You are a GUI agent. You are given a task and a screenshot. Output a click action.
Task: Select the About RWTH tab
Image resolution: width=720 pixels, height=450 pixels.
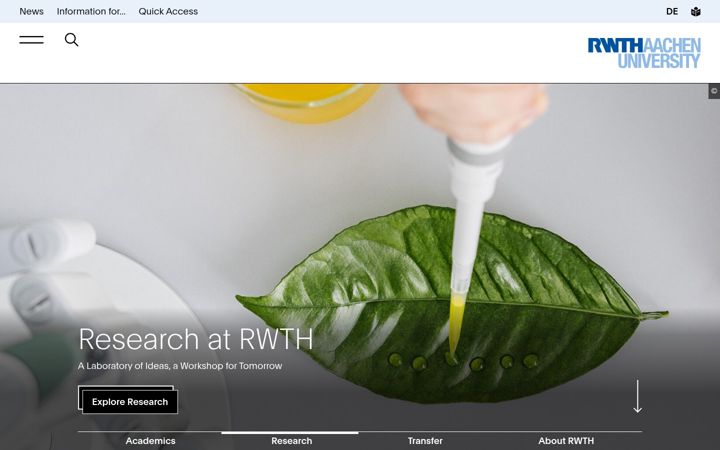[x=566, y=441]
